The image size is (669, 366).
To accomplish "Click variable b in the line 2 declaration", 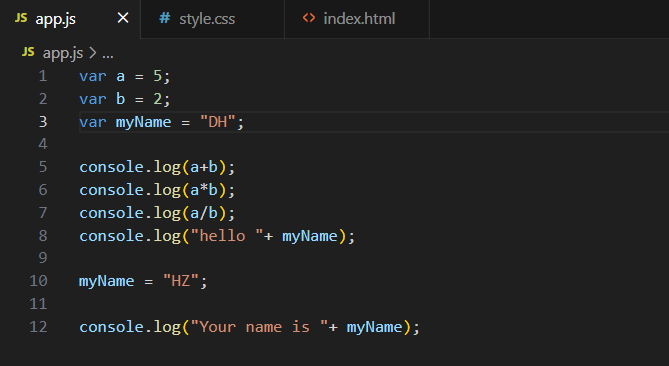I will point(120,99).
